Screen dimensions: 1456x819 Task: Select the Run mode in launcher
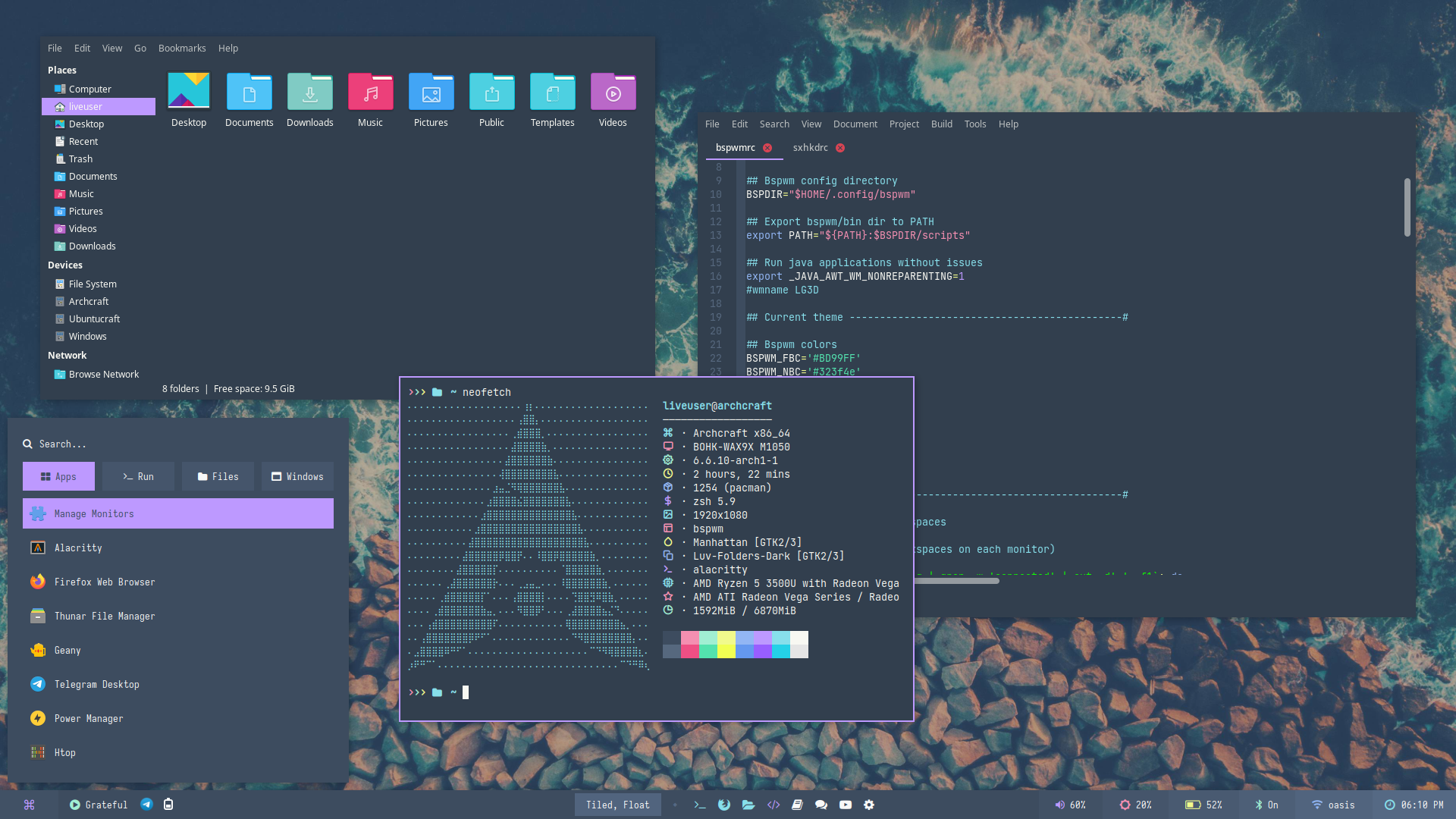tap(138, 476)
